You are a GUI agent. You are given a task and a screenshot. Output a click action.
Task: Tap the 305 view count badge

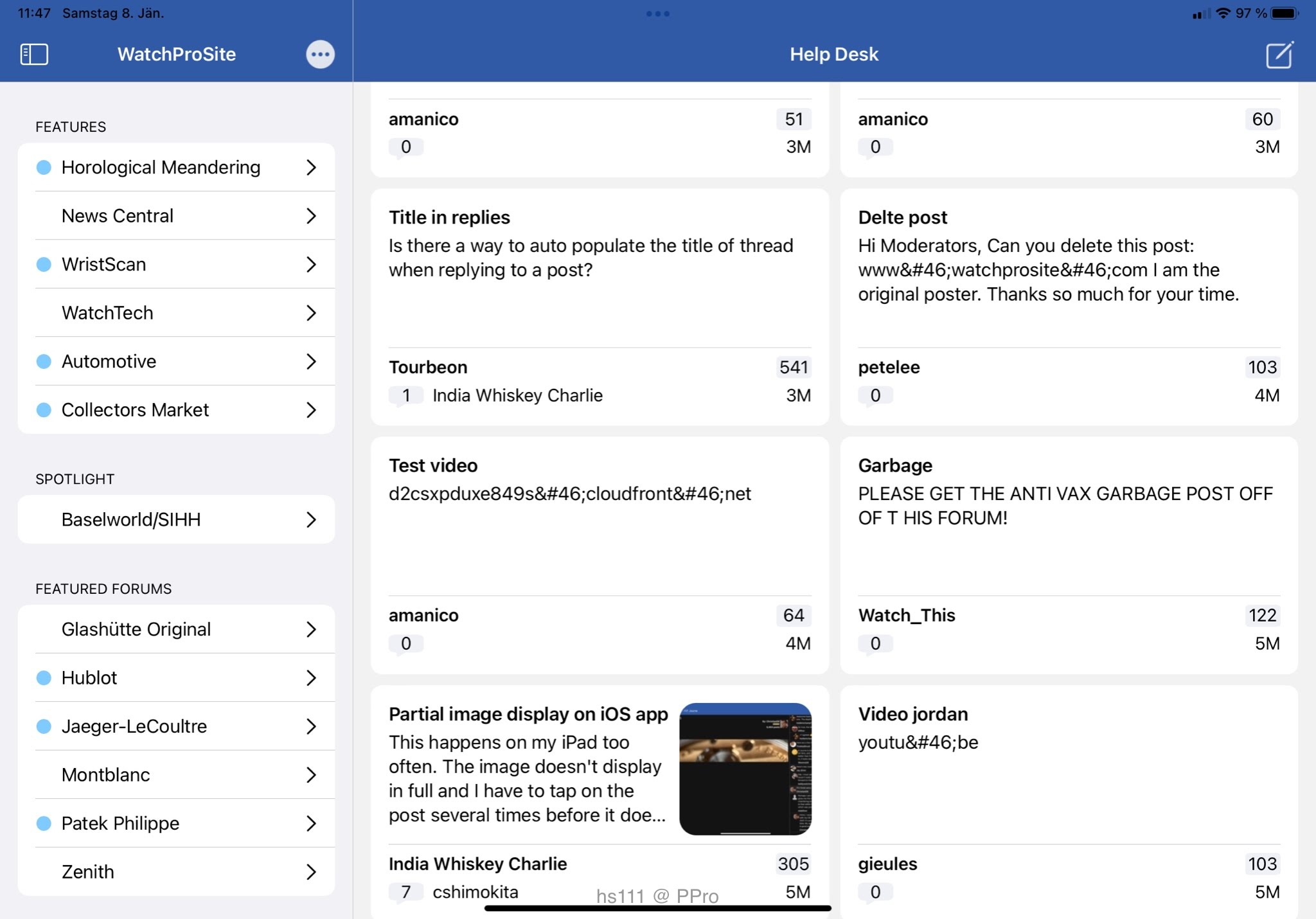pyautogui.click(x=794, y=864)
